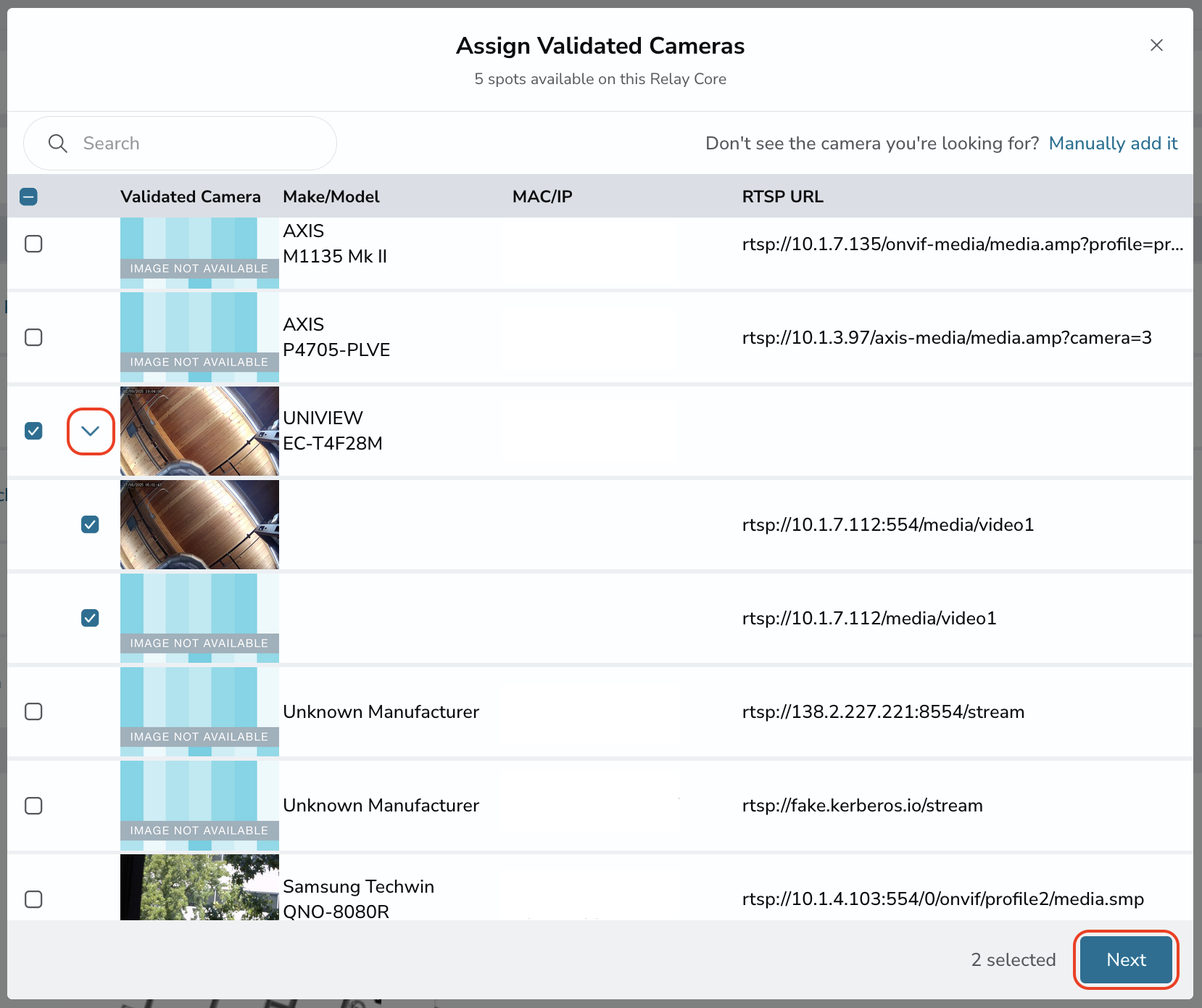Click the search magnifier icon
The image size is (1202, 1008).
pyautogui.click(x=57, y=144)
